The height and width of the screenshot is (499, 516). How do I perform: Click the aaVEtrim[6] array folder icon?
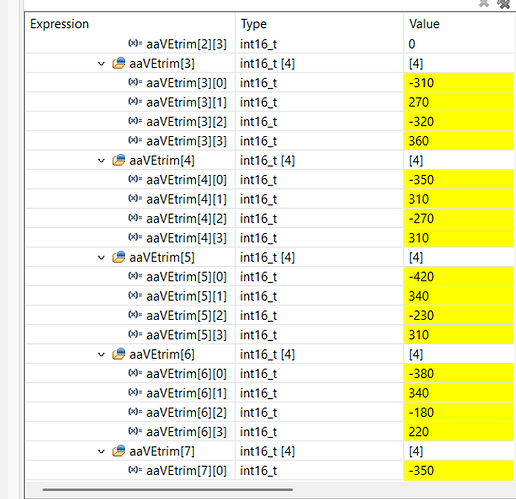(119, 354)
